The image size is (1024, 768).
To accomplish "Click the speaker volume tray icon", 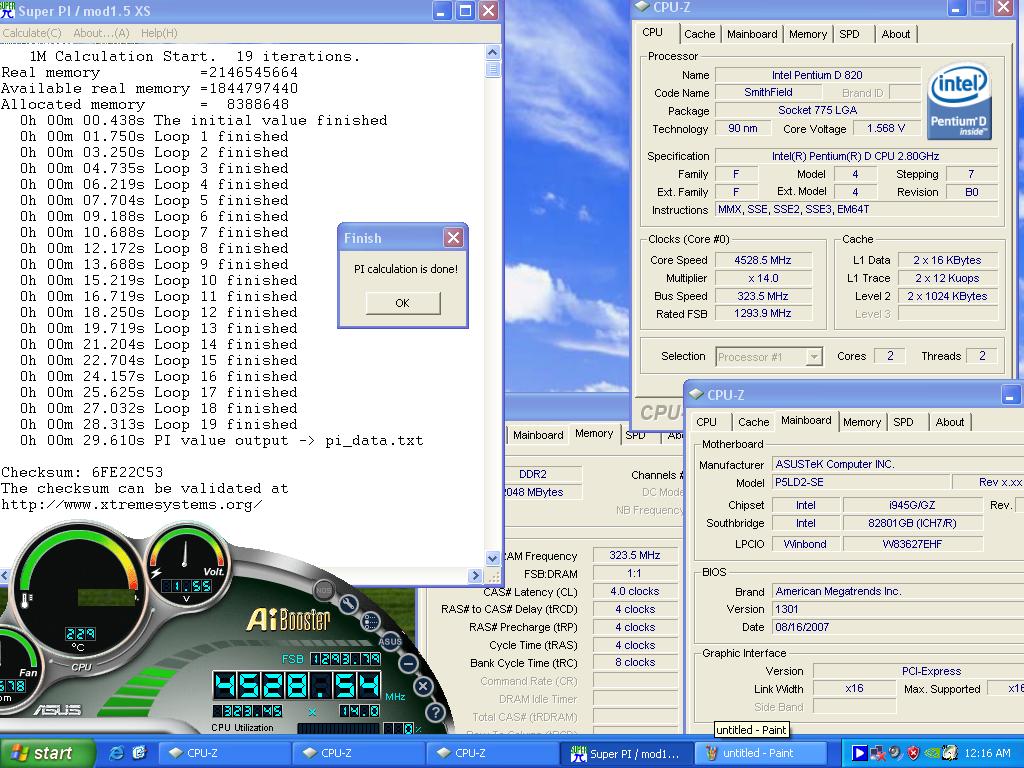I will (x=895, y=753).
